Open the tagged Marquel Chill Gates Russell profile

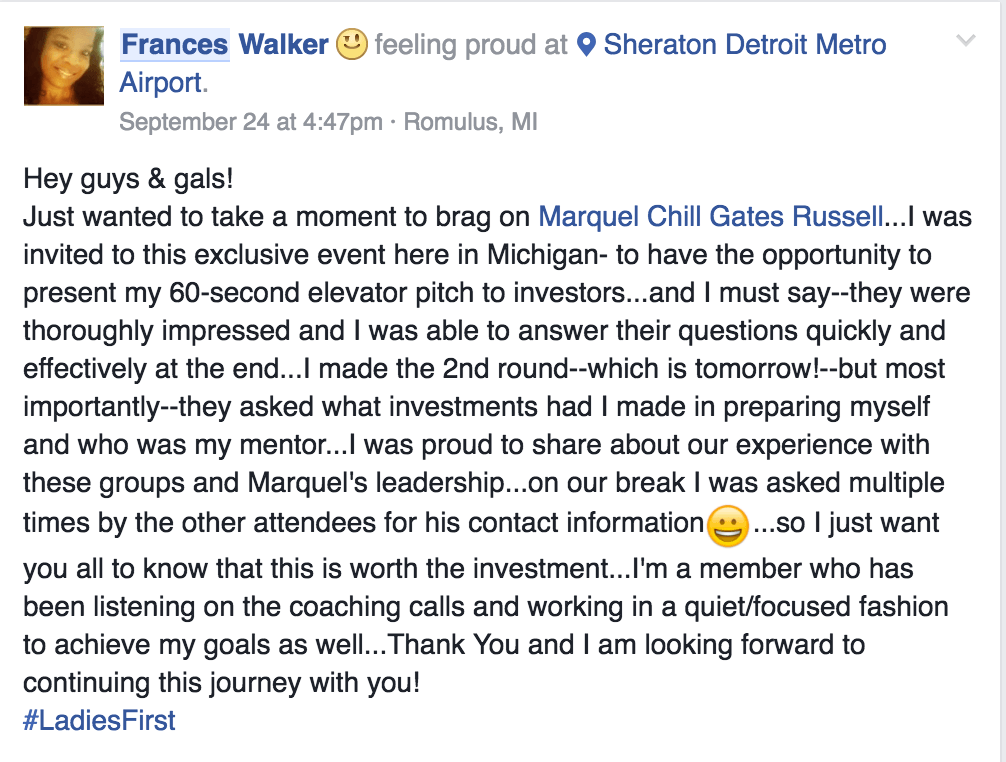pyautogui.click(x=711, y=216)
